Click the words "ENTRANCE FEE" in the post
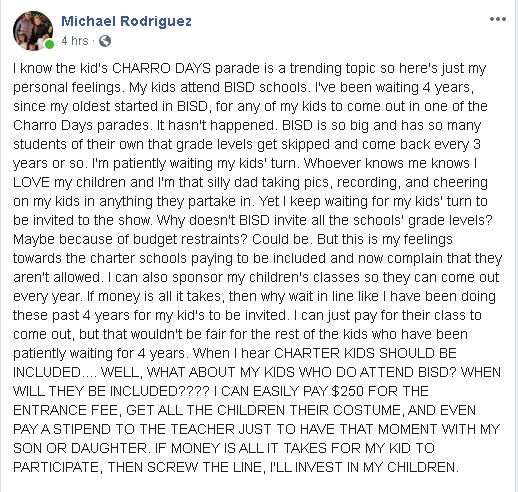518x492 pixels. click(x=65, y=410)
